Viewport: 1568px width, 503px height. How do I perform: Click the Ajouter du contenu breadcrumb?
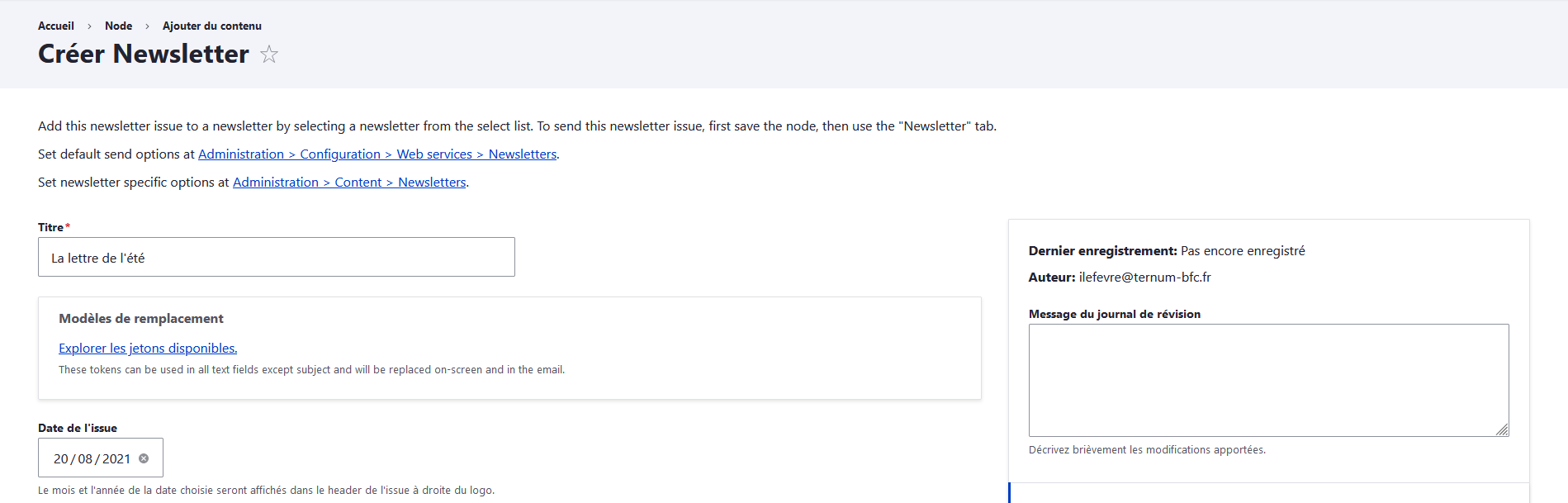pyautogui.click(x=211, y=26)
